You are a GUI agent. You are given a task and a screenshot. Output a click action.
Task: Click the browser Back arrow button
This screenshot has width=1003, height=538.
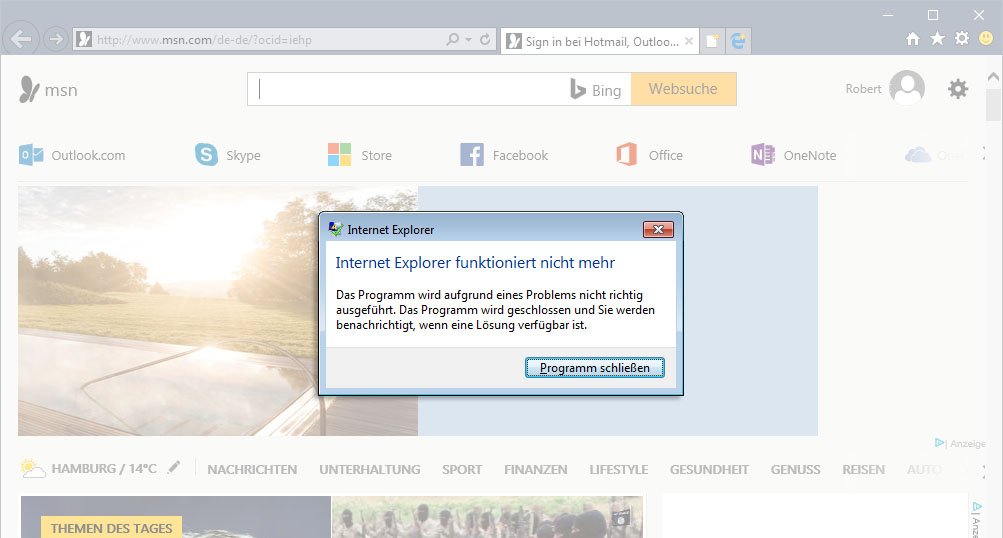(21, 40)
